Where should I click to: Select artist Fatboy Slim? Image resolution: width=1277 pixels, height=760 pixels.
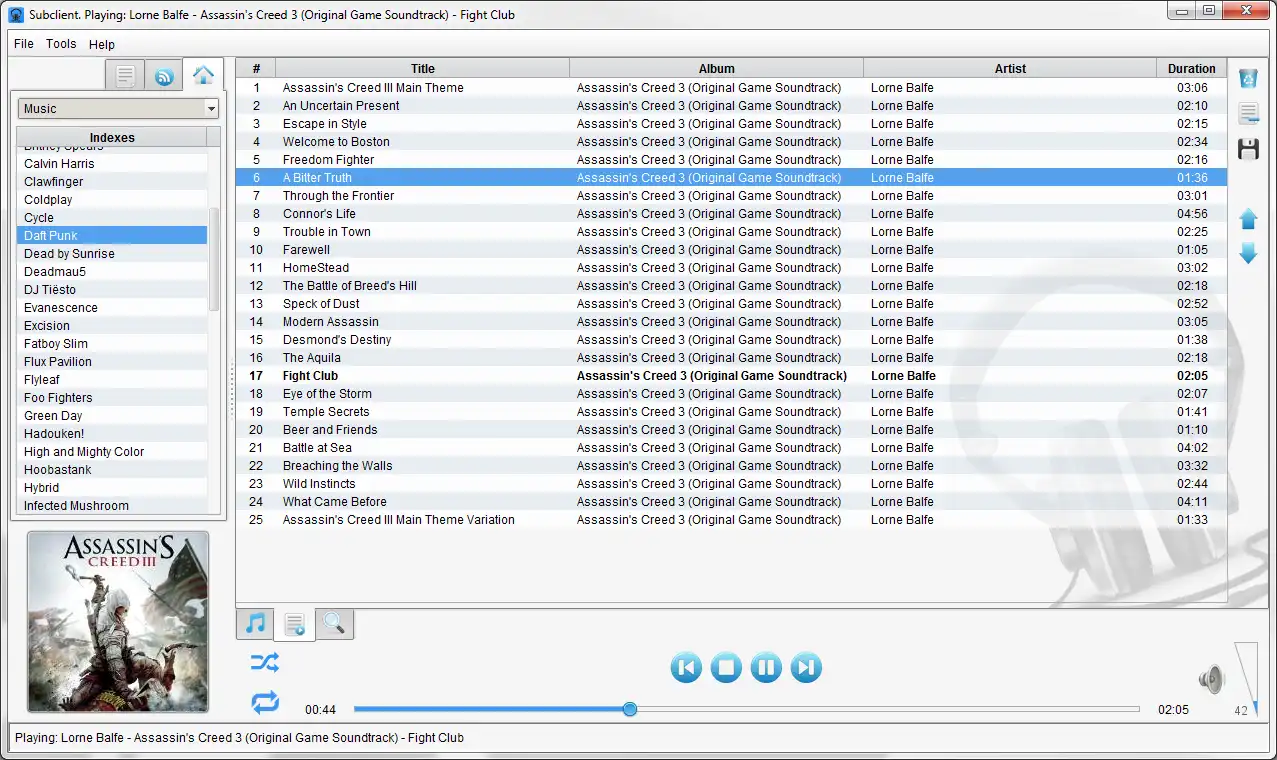[112, 344]
